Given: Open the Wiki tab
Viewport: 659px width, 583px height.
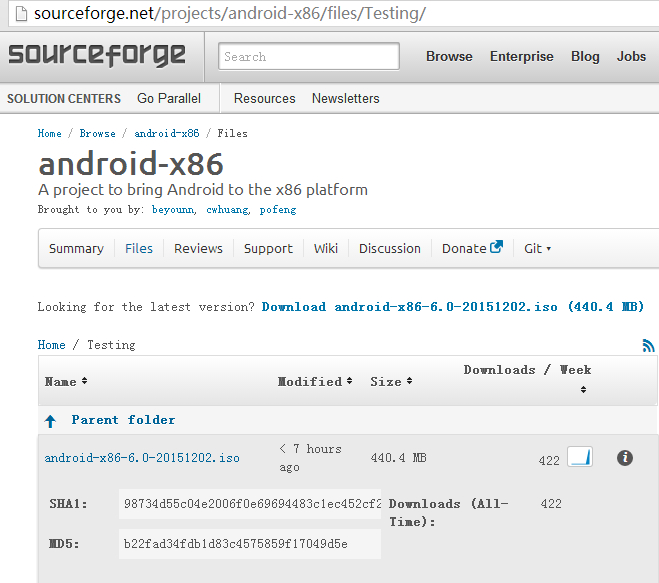Looking at the screenshot, I should [x=326, y=248].
